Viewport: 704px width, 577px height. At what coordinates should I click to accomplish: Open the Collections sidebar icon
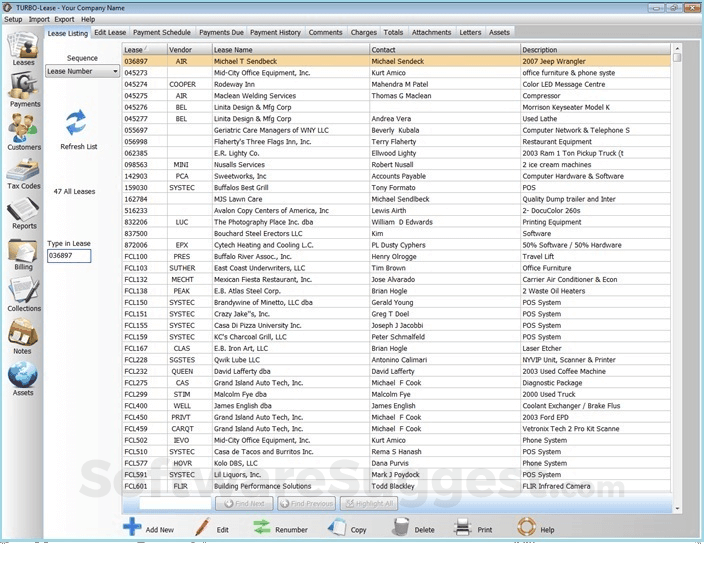pyautogui.click(x=24, y=295)
